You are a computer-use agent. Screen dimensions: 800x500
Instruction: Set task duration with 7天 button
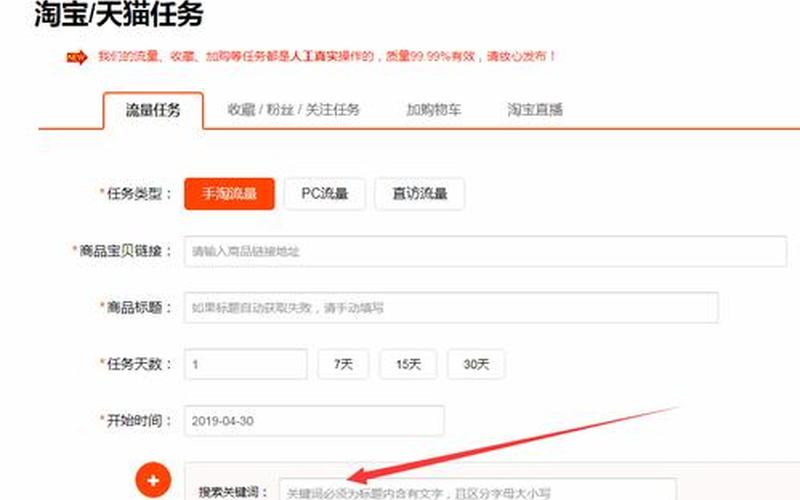pos(343,364)
